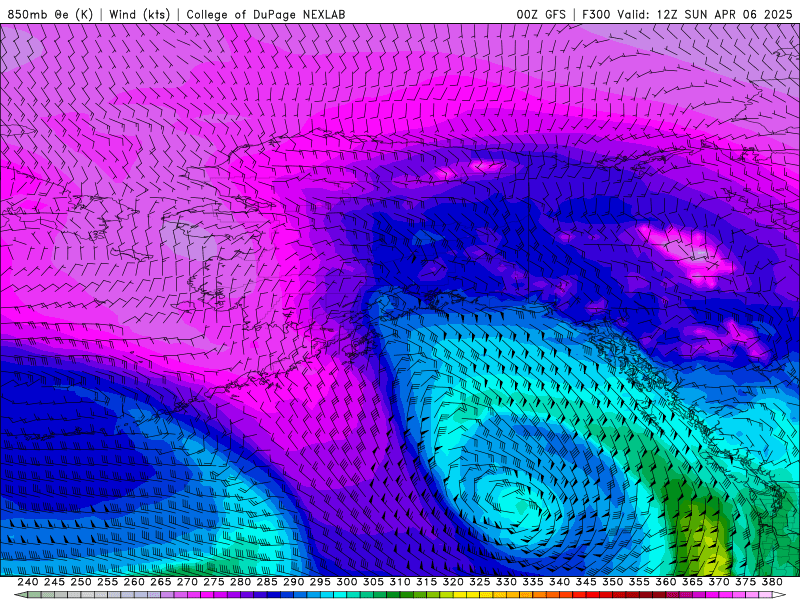Click the 340 colorbar value
Viewport: 800px width, 600px height.
559,582
